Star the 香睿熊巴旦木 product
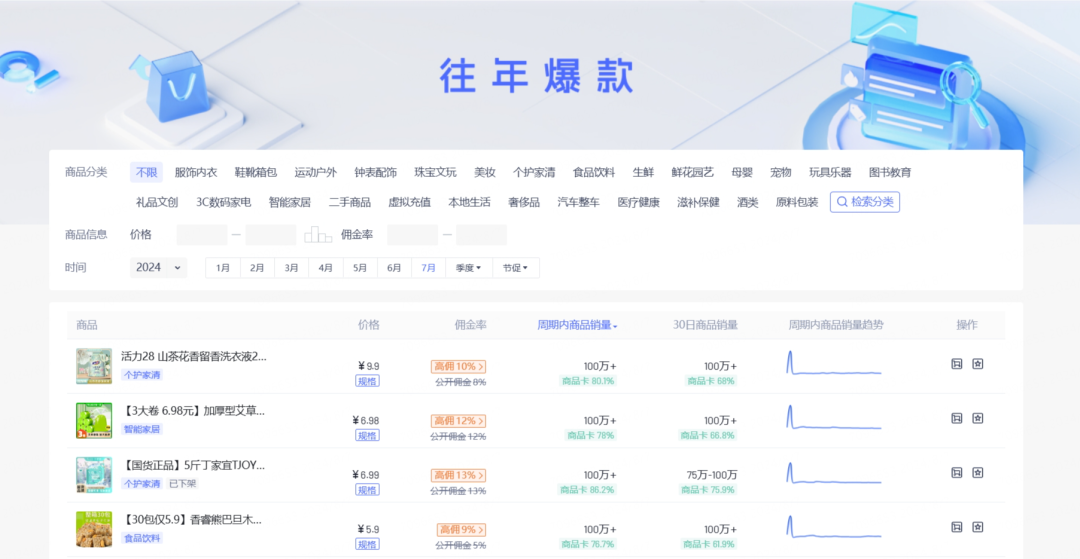 point(977,527)
